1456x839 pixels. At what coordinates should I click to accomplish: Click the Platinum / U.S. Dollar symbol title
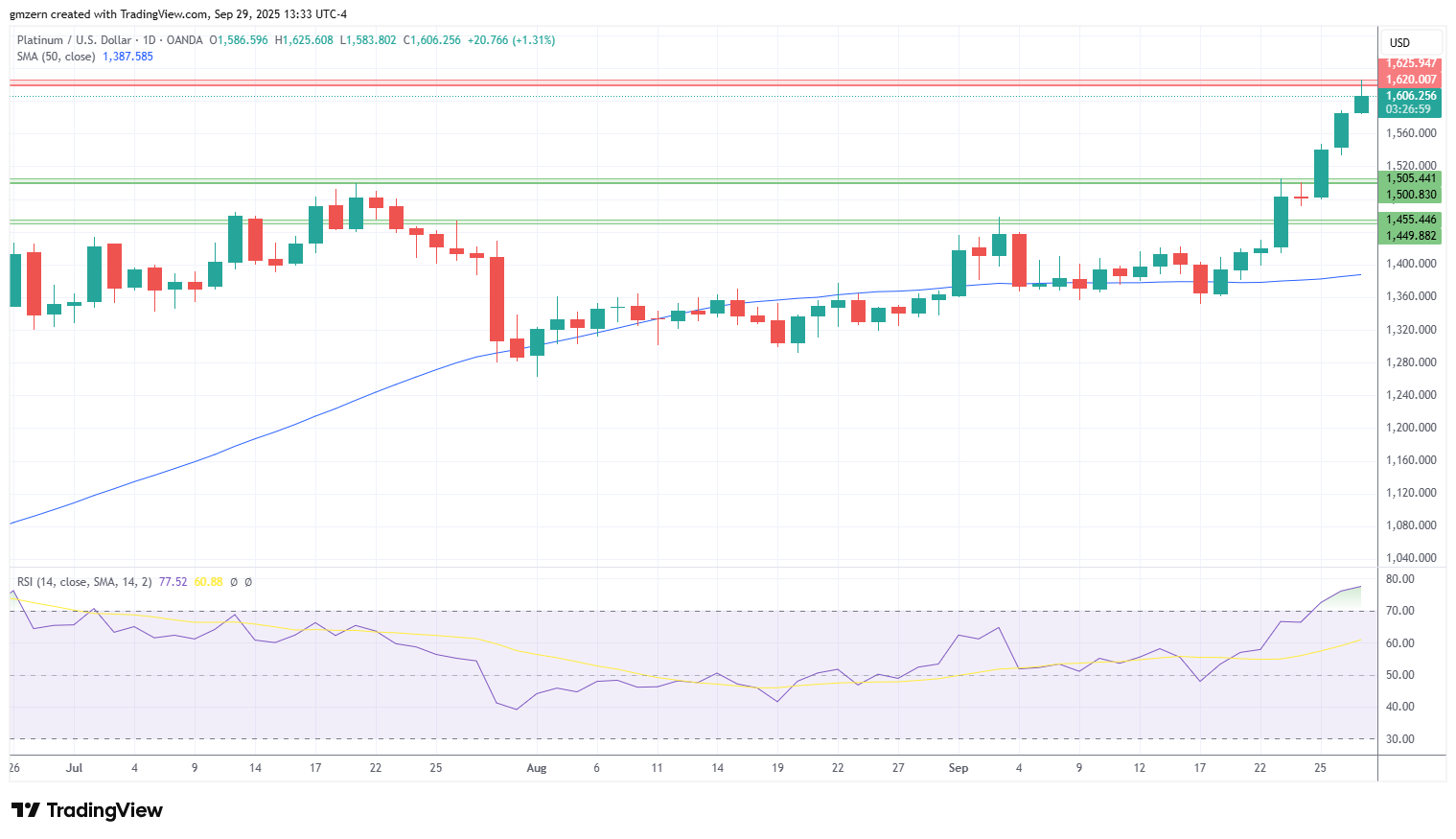coord(74,40)
